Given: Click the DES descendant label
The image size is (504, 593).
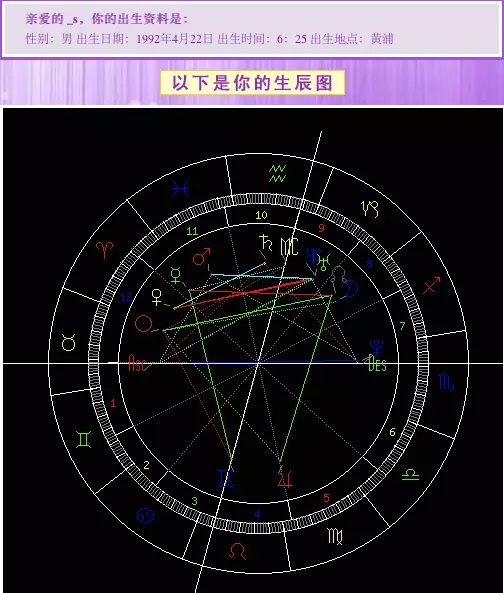Looking at the screenshot, I should (x=377, y=363).
